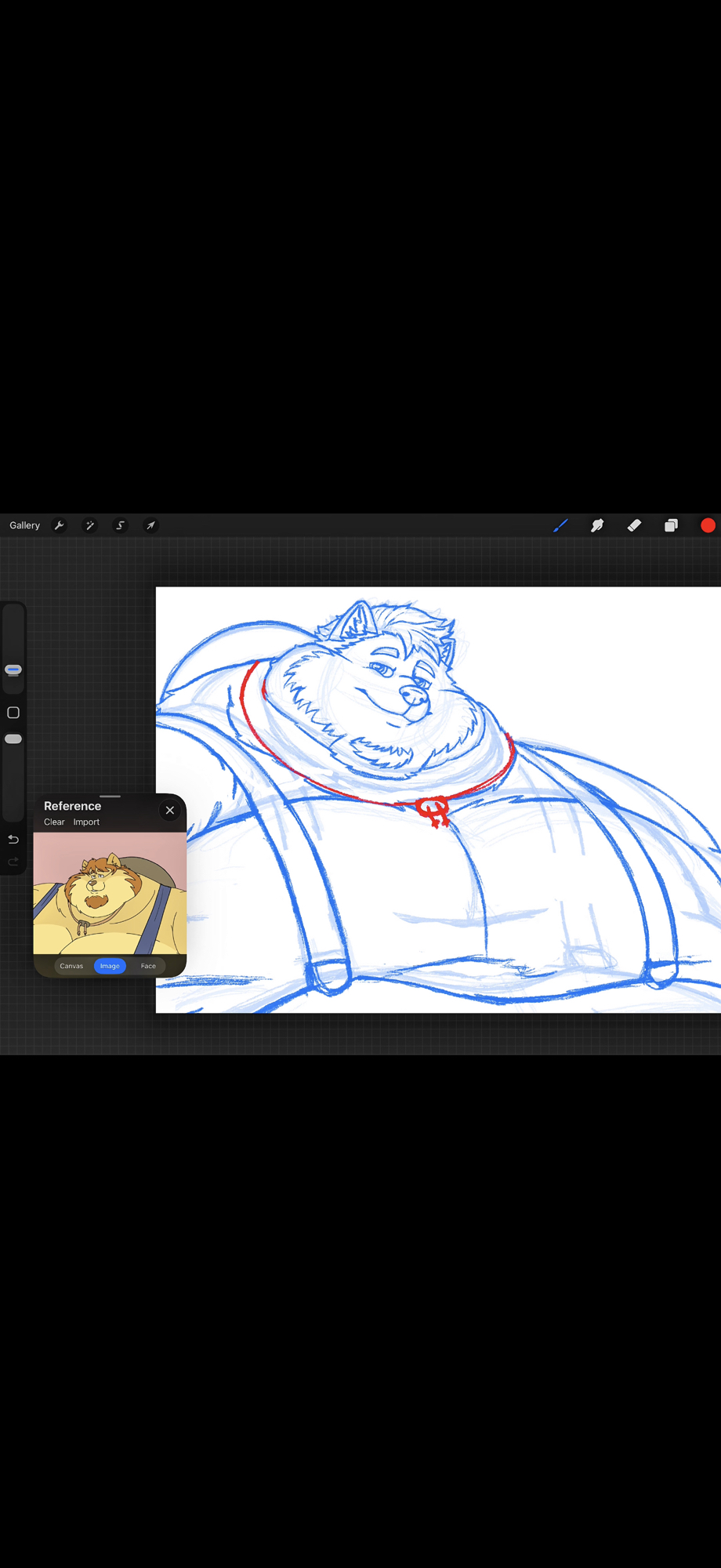Screen dimensions: 721x1568
Task: Return to the Gallery
Action: tap(24, 525)
